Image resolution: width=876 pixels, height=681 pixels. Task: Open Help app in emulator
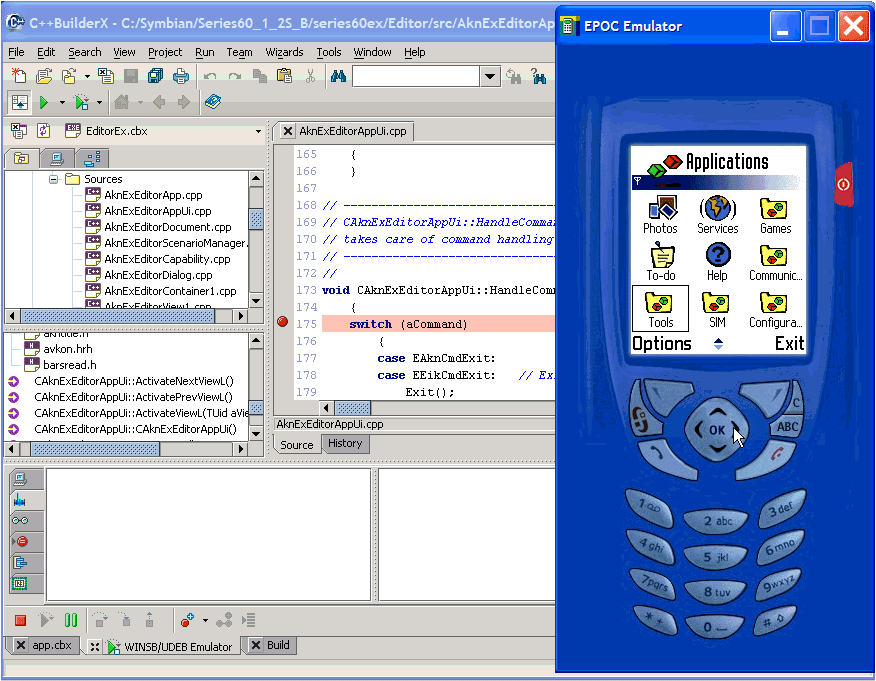717,261
